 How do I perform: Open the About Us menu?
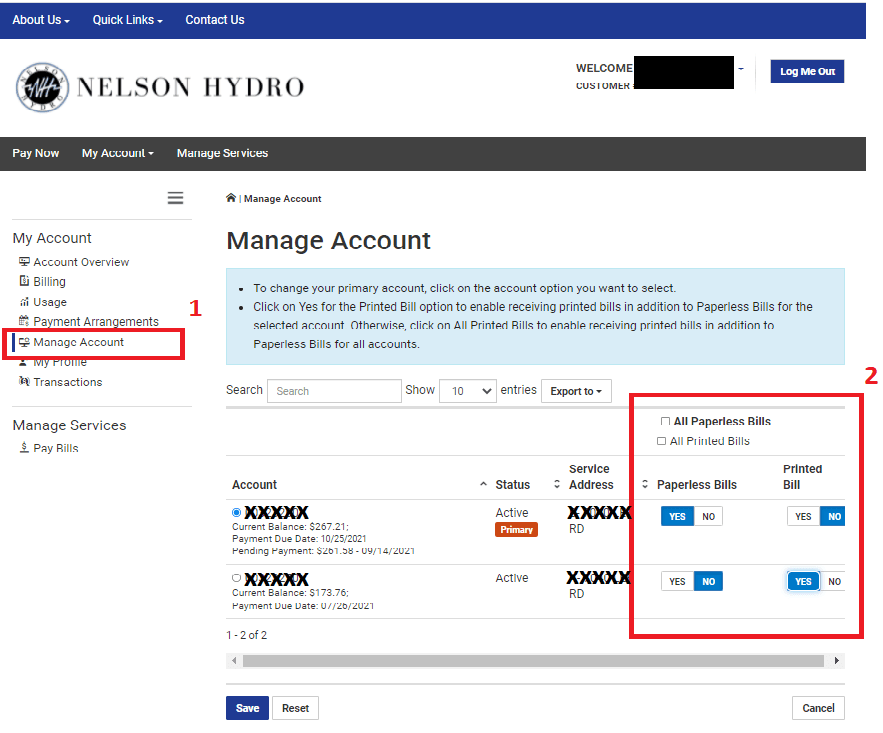tap(41, 20)
